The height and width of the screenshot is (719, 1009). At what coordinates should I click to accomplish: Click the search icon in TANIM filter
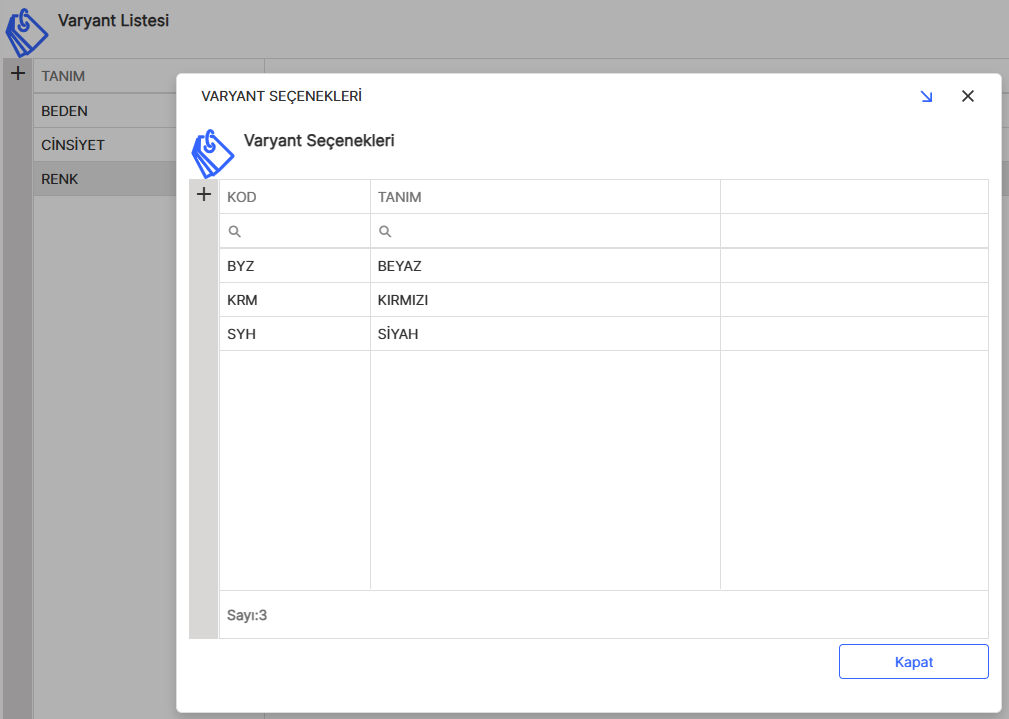click(384, 231)
